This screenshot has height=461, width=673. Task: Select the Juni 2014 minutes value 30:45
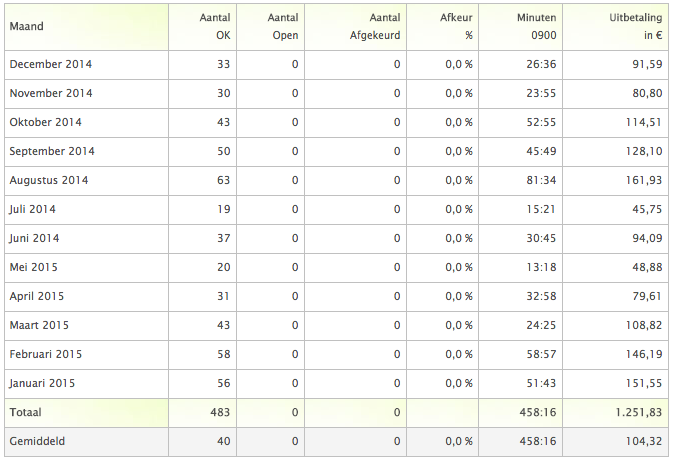pos(541,238)
